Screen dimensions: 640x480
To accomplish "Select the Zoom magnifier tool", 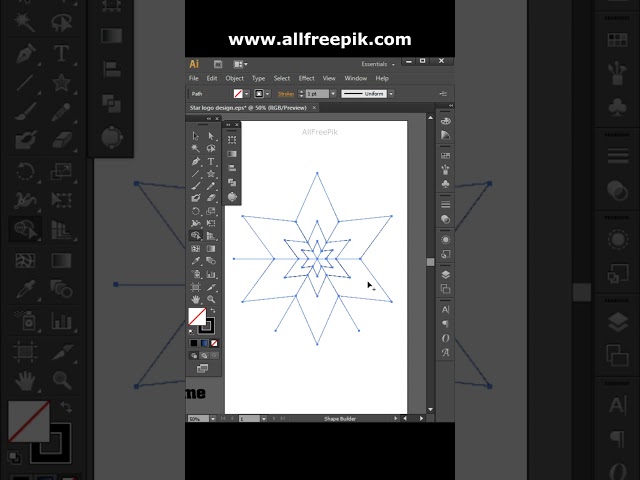I will point(211,299).
